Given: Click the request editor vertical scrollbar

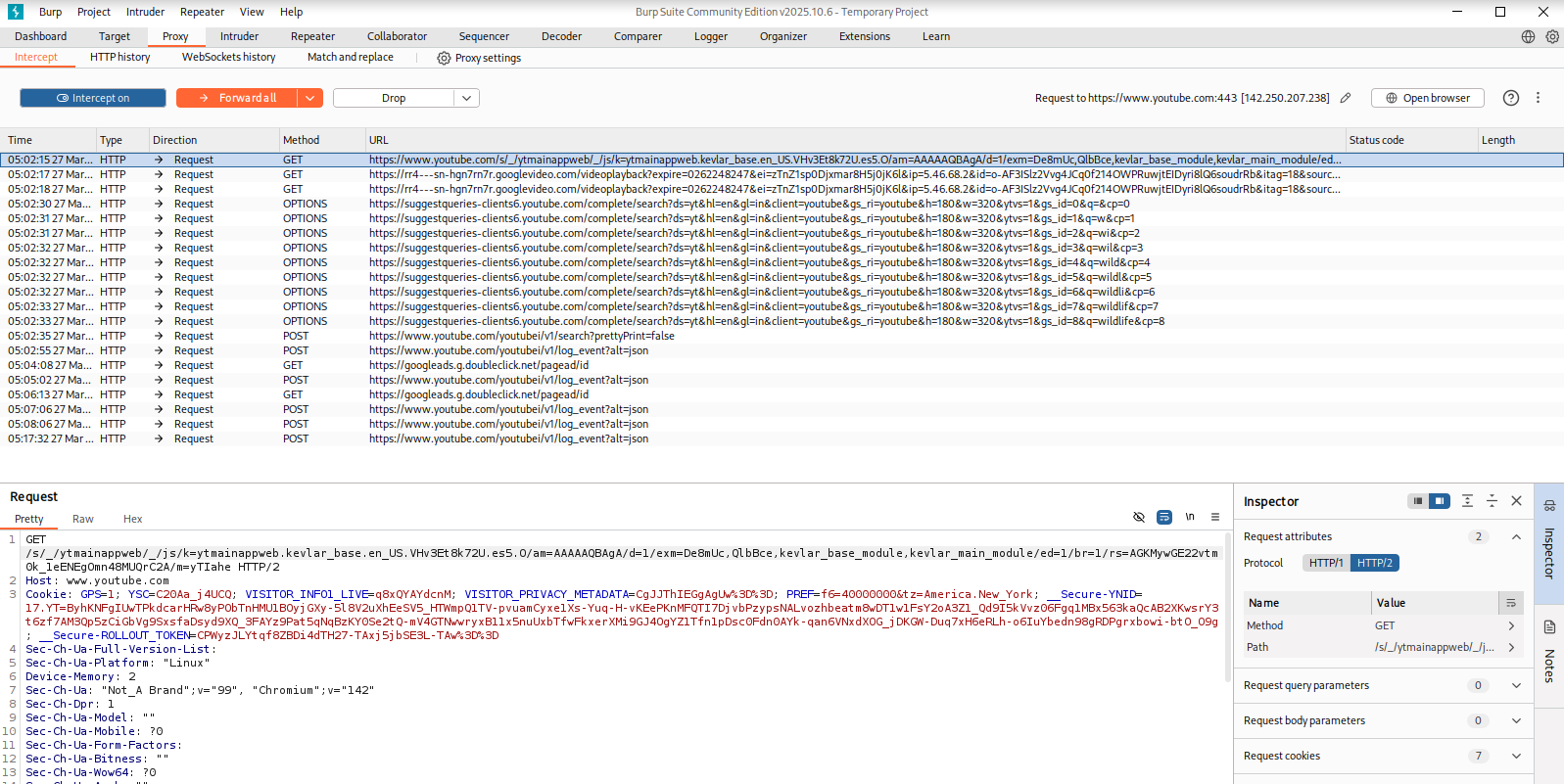Looking at the screenshot, I should point(1228,607).
